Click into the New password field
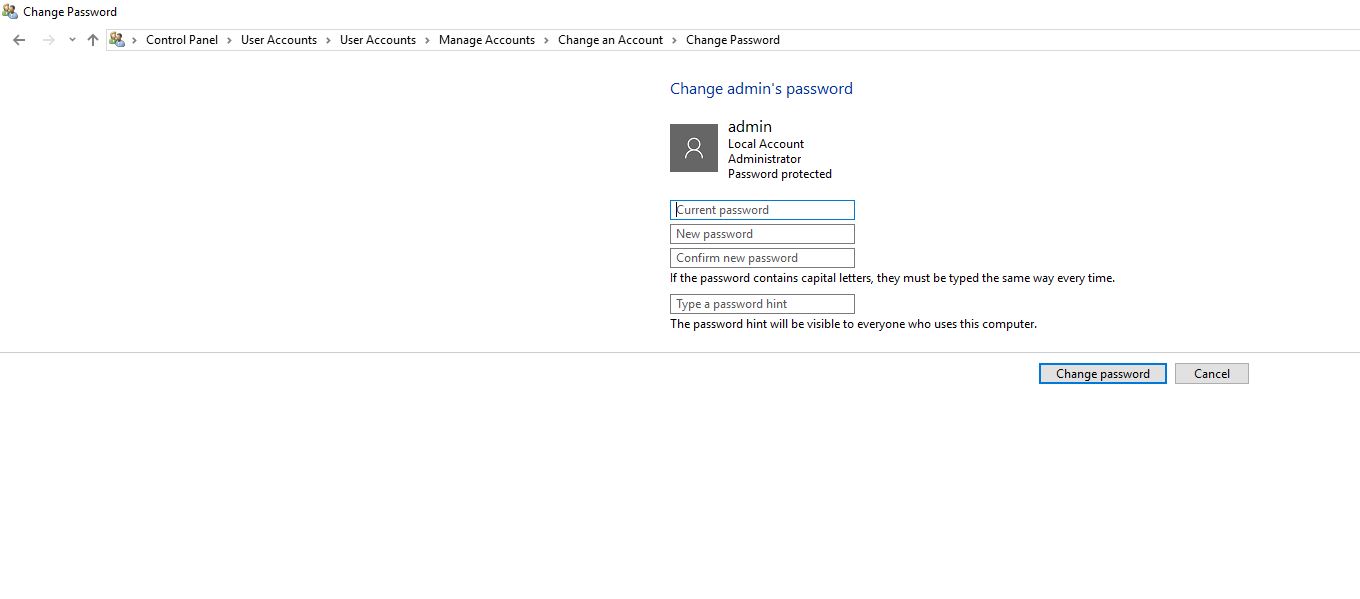 point(762,234)
